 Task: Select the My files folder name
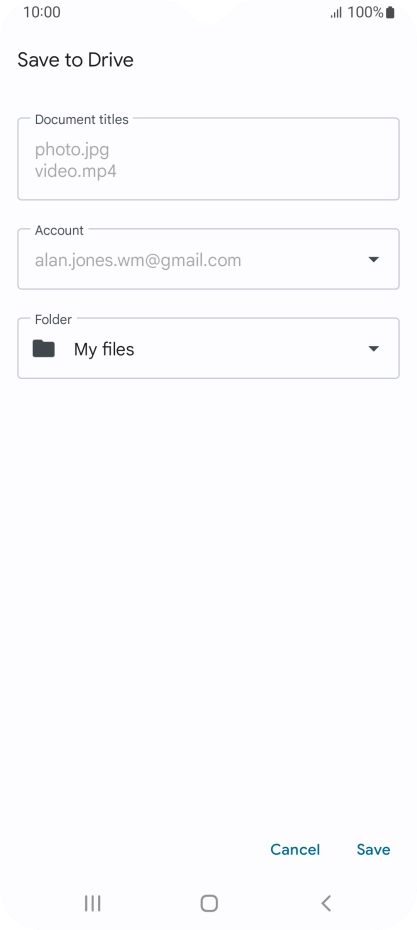point(104,349)
